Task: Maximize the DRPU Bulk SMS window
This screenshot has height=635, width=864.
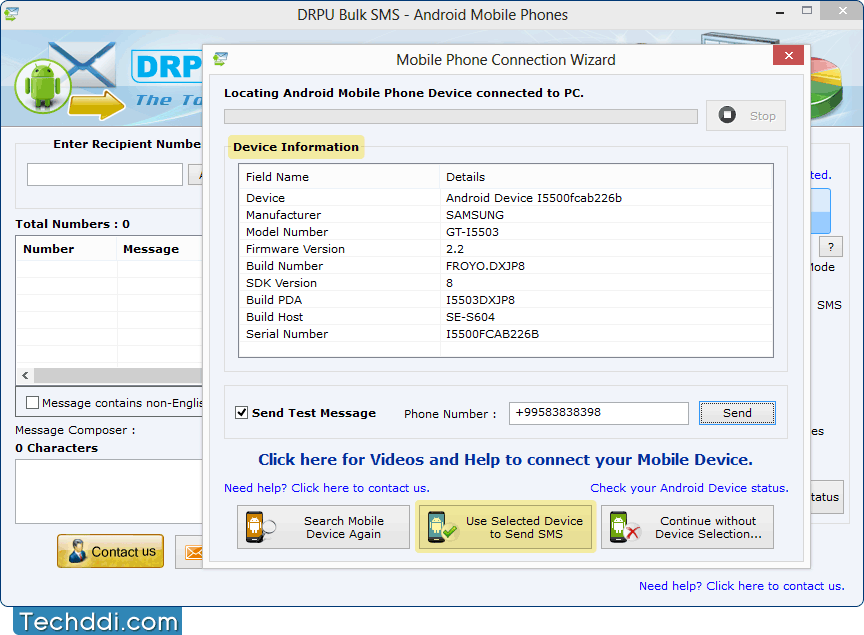Action: click(x=807, y=10)
